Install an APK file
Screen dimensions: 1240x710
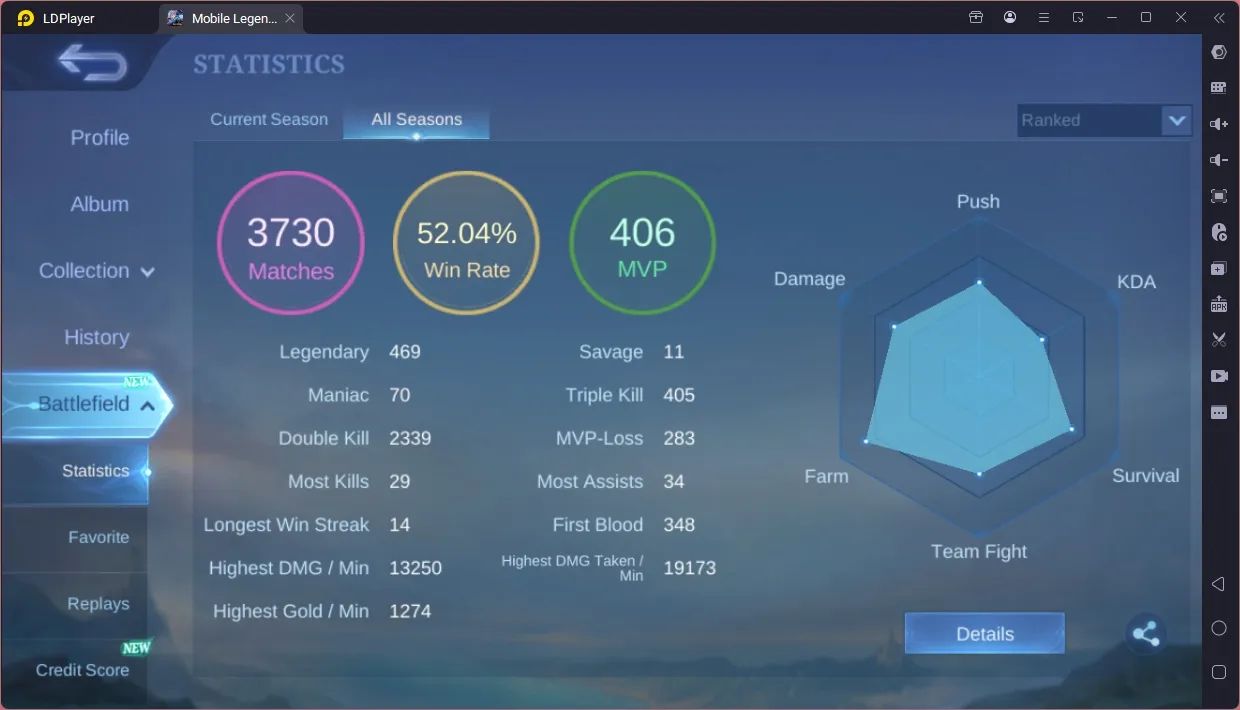1218,304
